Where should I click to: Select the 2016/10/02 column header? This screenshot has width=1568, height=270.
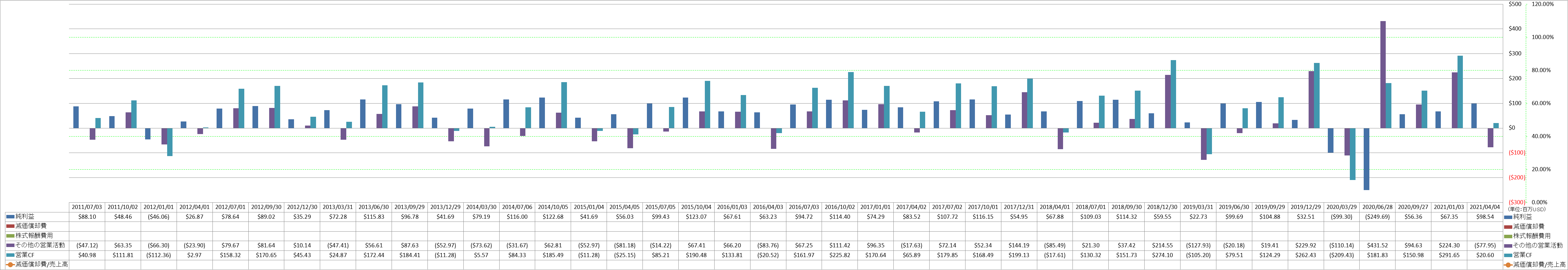840,207
